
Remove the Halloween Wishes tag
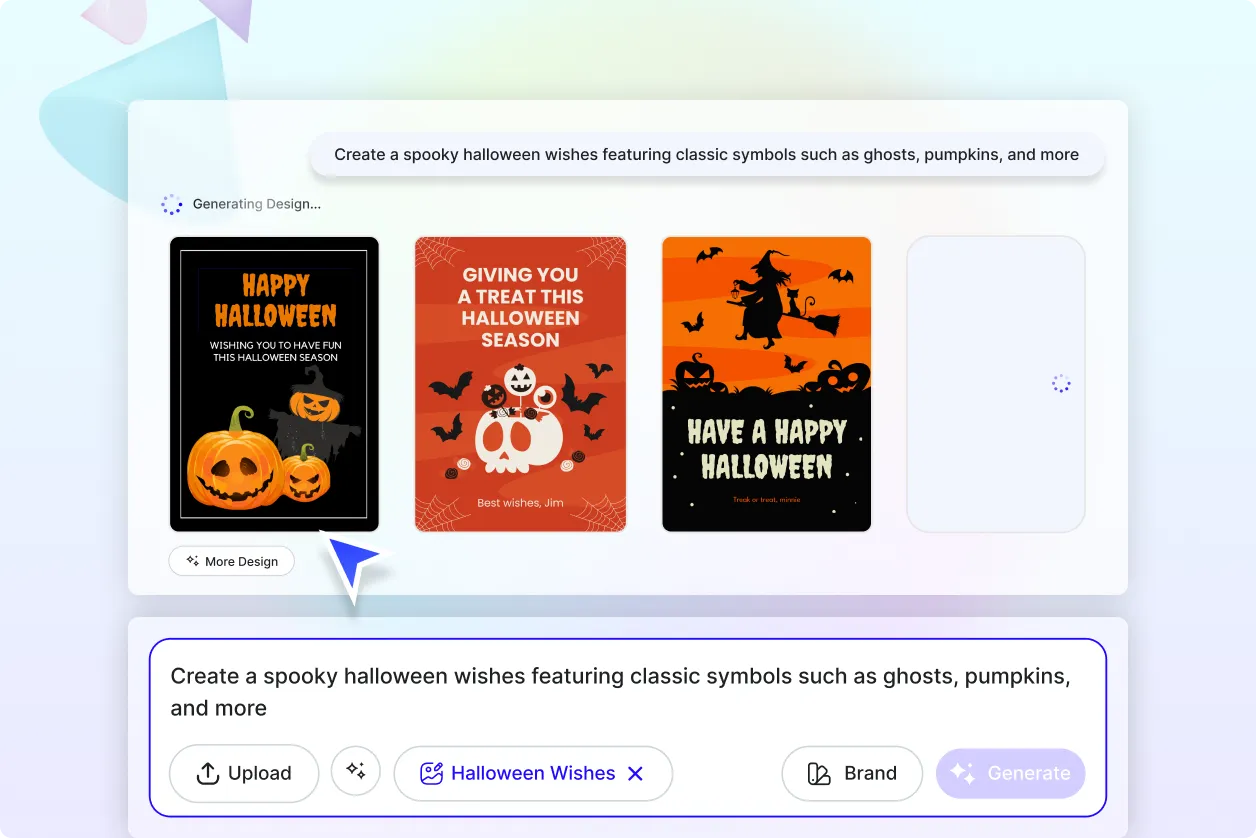tap(636, 773)
